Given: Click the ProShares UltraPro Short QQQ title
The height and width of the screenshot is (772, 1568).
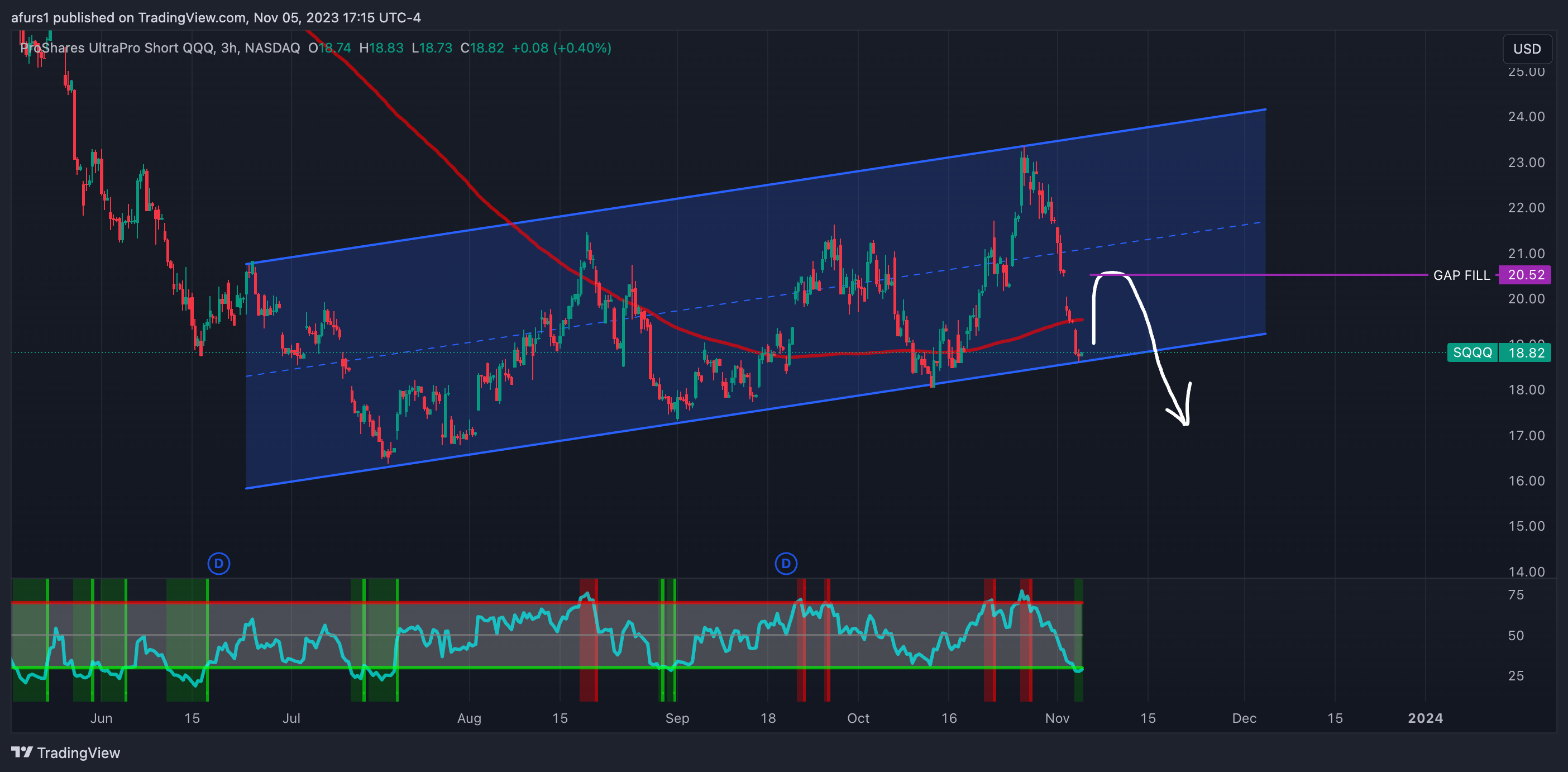Looking at the screenshot, I should coord(117,47).
